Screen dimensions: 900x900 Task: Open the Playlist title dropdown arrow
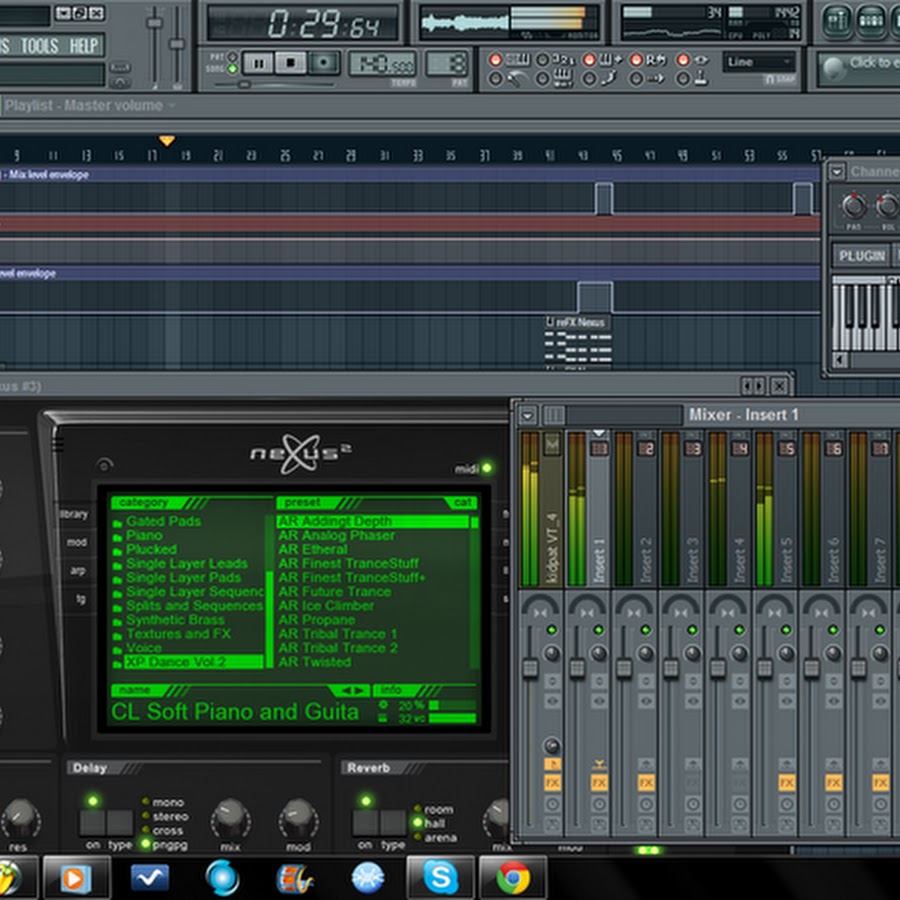[x=172, y=106]
